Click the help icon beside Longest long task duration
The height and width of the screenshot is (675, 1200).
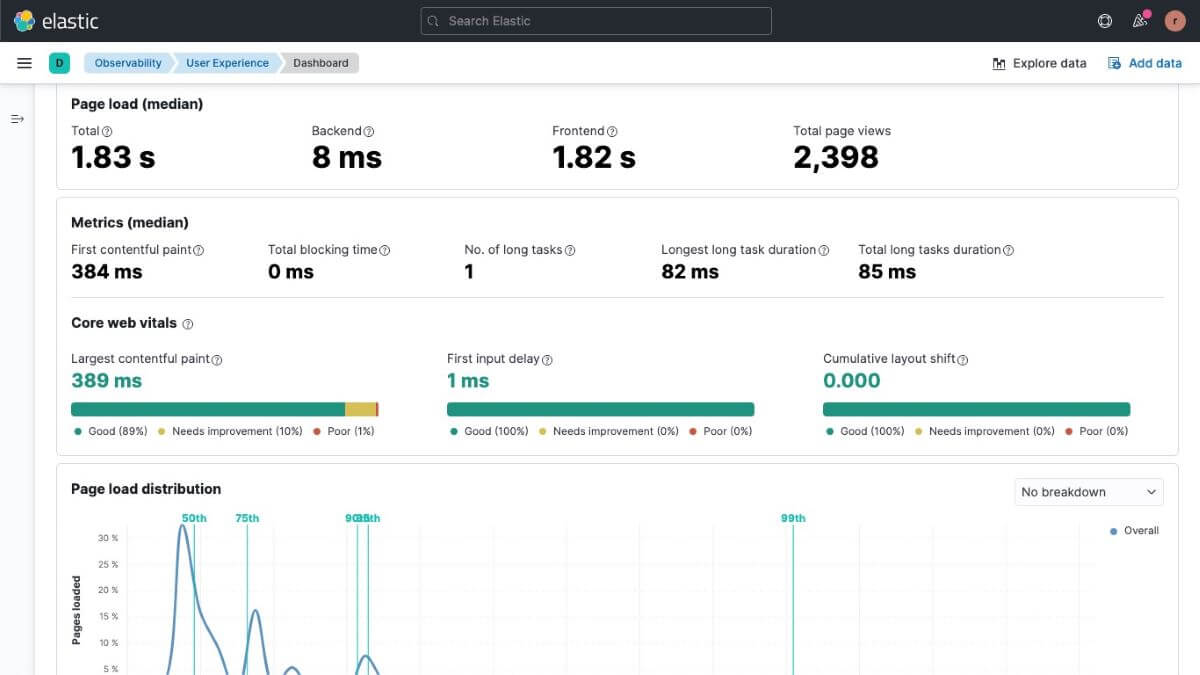826,250
